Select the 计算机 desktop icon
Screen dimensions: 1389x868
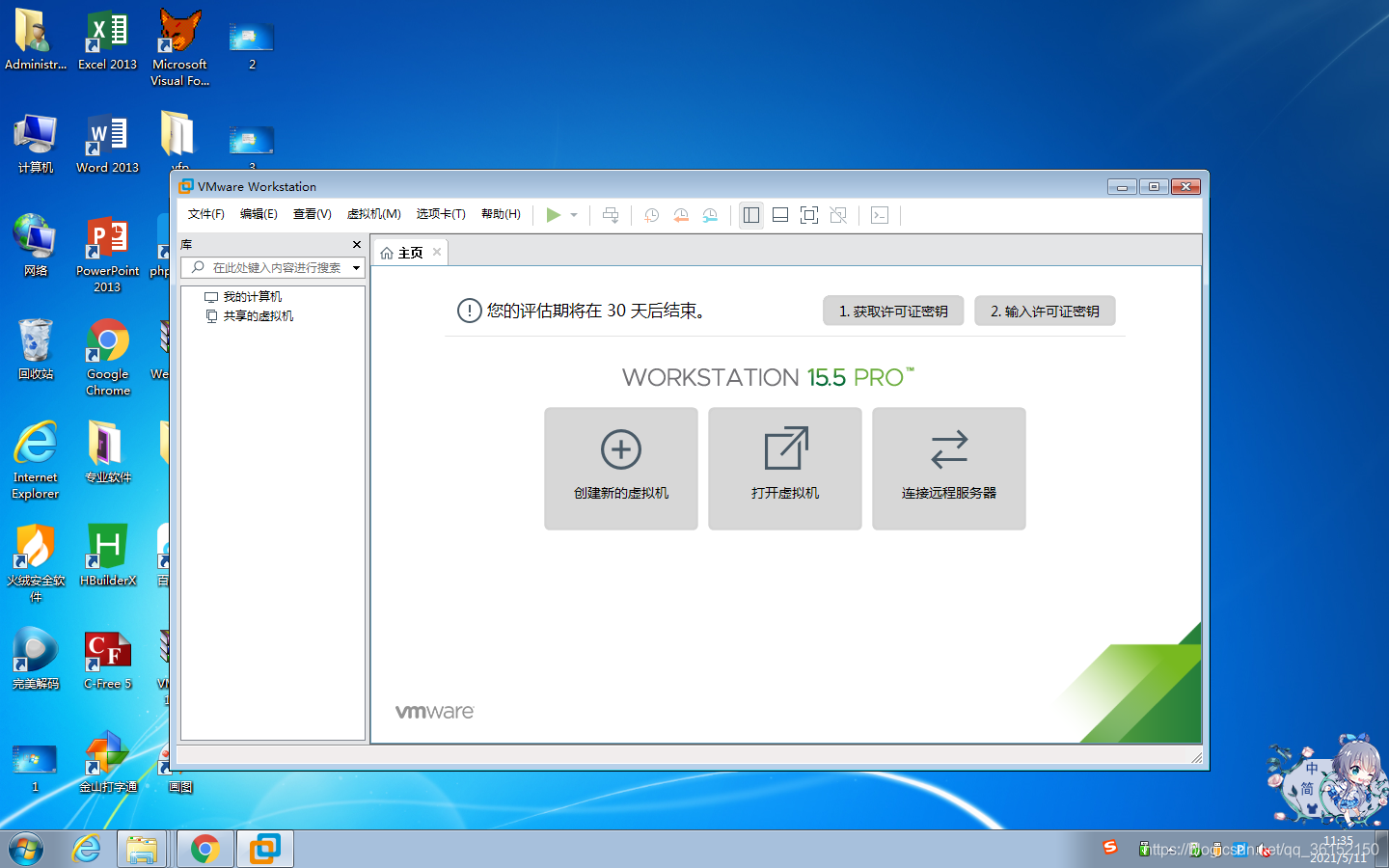(36, 143)
